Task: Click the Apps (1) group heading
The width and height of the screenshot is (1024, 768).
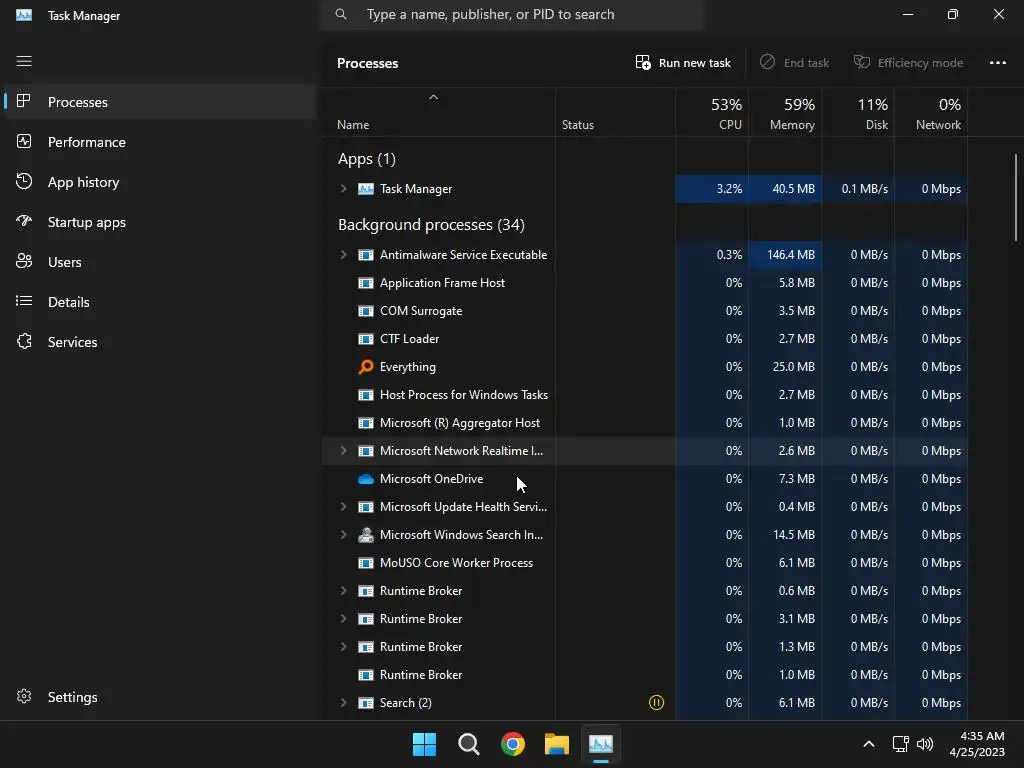Action: (367, 159)
